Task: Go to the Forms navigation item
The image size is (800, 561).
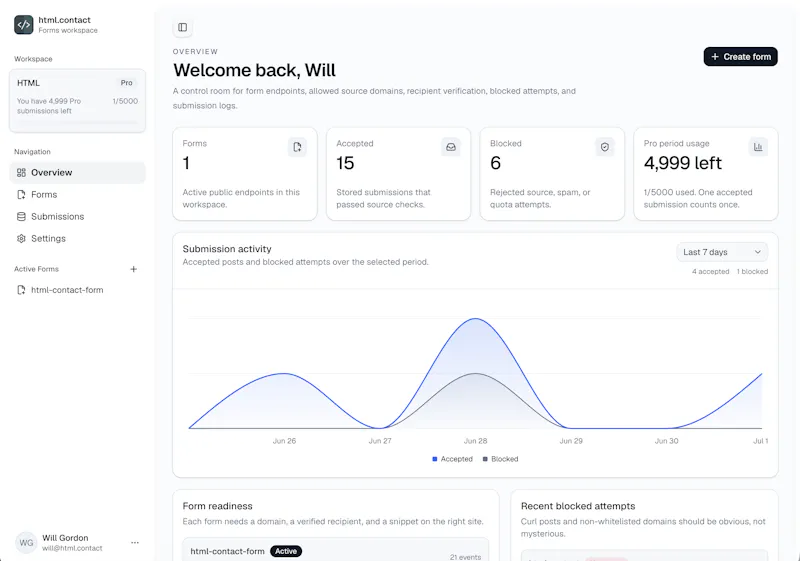Action: (78, 194)
